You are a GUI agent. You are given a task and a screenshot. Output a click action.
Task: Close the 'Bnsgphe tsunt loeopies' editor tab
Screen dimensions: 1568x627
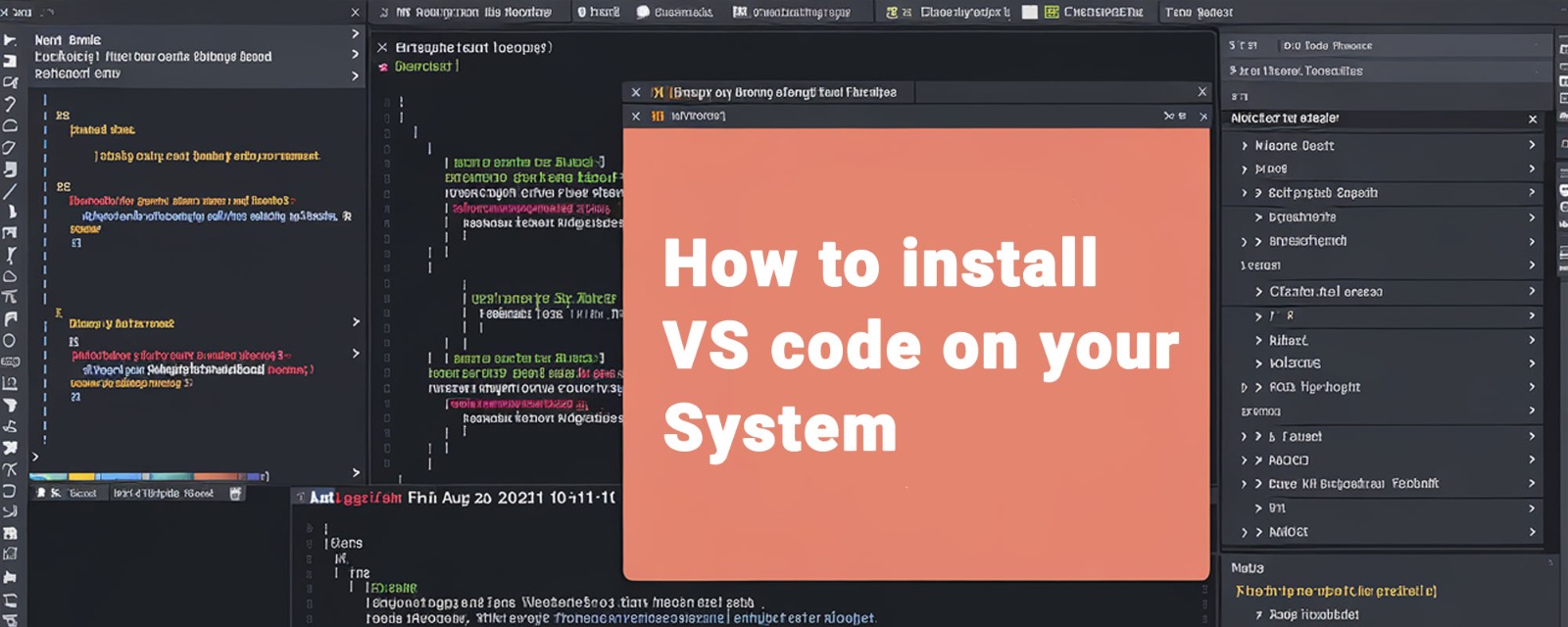click(x=382, y=47)
